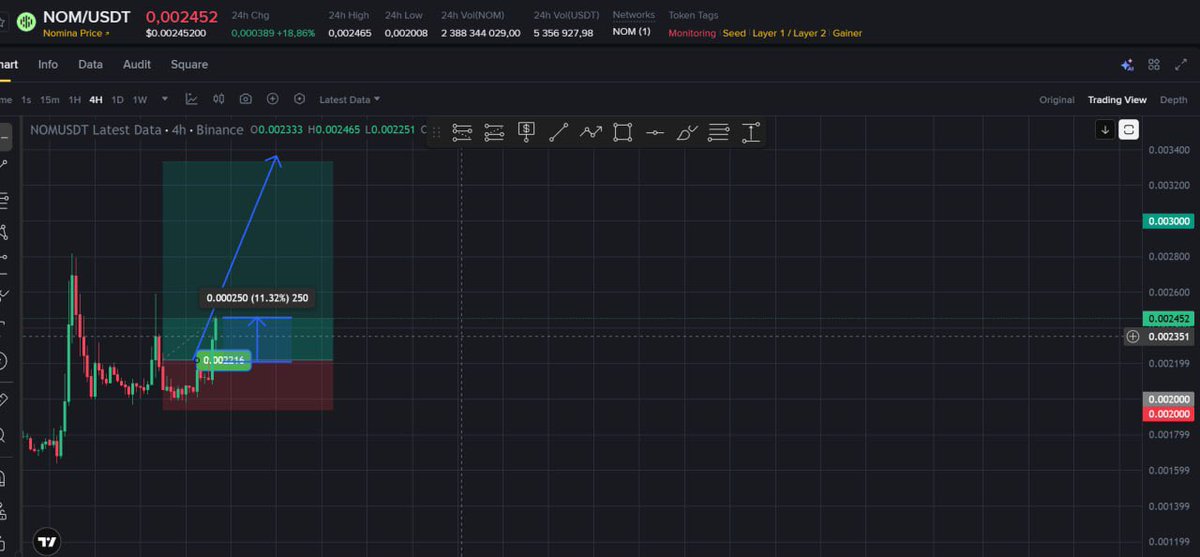Open the Audit tab
This screenshot has height=557, width=1200.
pos(137,65)
